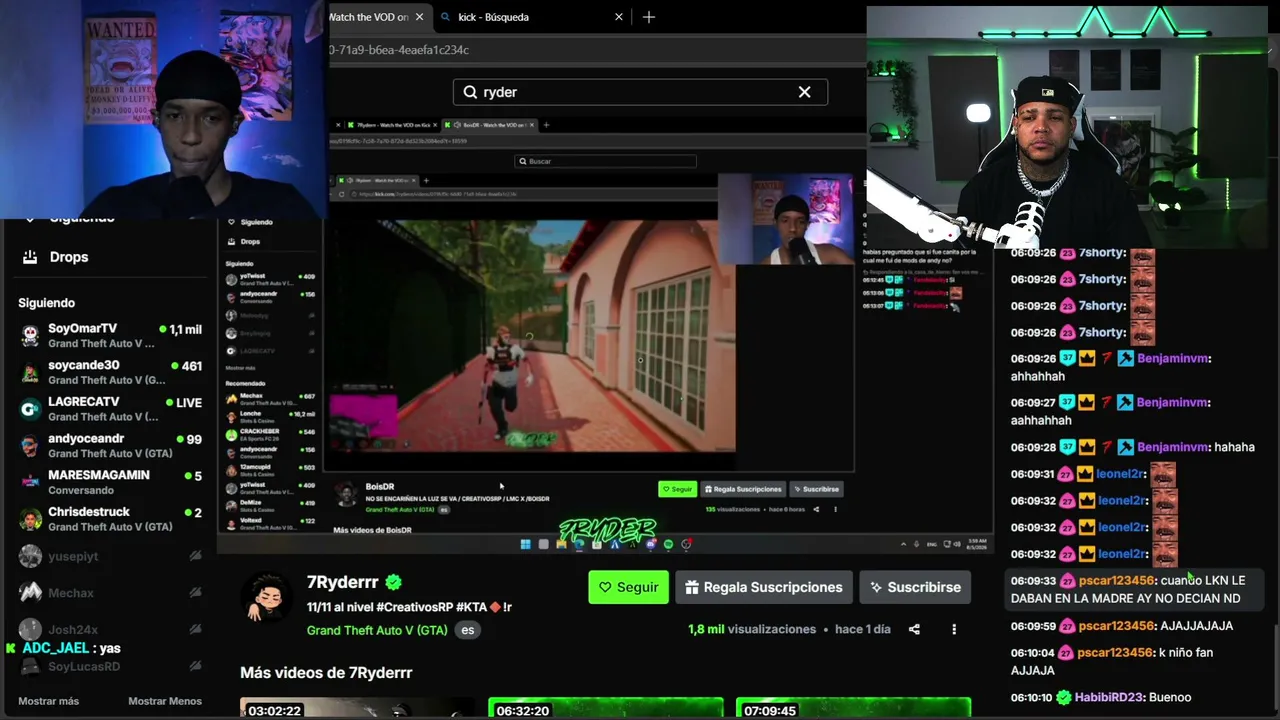Image resolution: width=1280 pixels, height=720 pixels.
Task: Click the offline icon next to yusepiyt
Action: pyautogui.click(x=195, y=556)
